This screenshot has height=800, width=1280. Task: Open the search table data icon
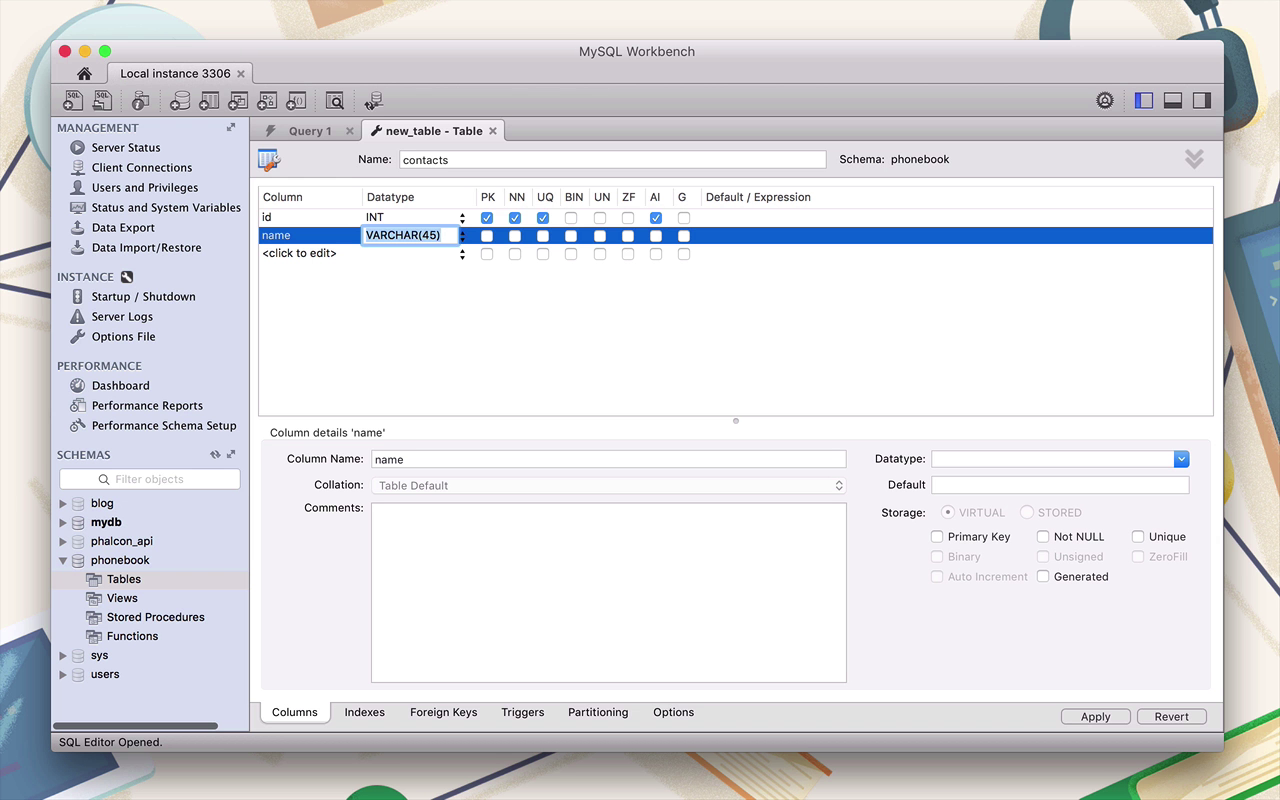pos(334,100)
